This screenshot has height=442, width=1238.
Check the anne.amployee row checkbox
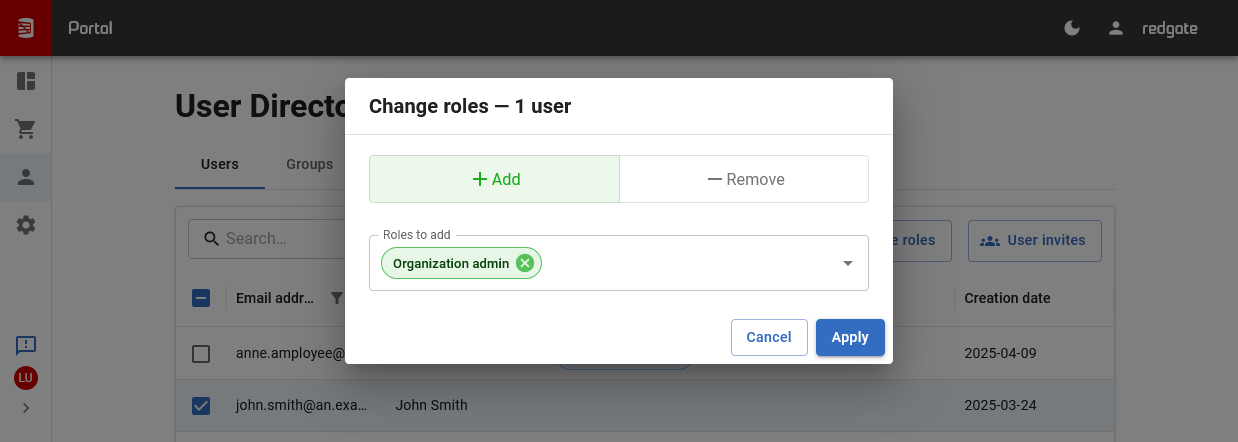(201, 353)
